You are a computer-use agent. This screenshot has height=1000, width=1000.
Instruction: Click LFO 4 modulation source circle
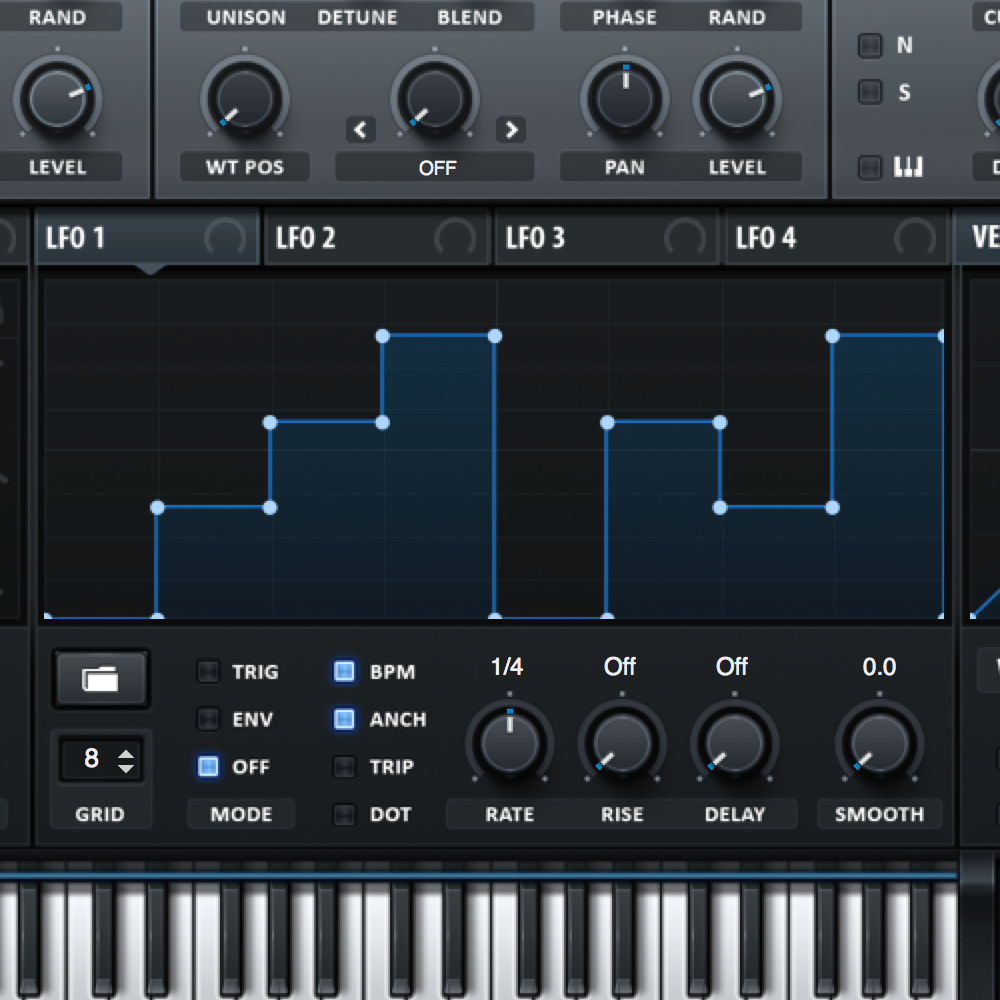click(x=915, y=238)
